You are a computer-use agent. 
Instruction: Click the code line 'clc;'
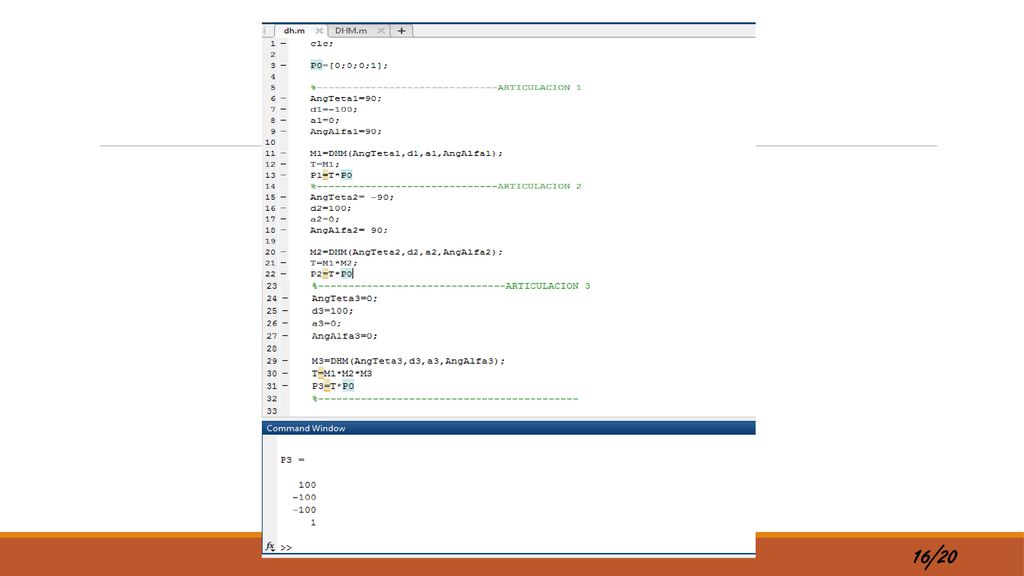click(x=321, y=44)
